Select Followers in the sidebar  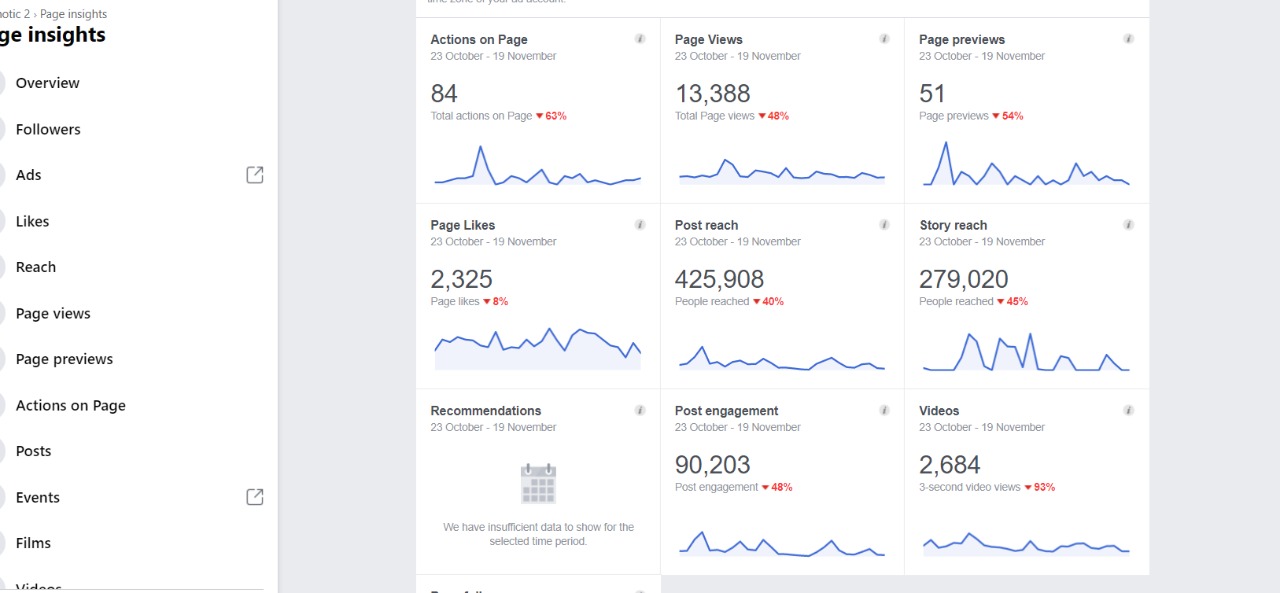click(48, 129)
